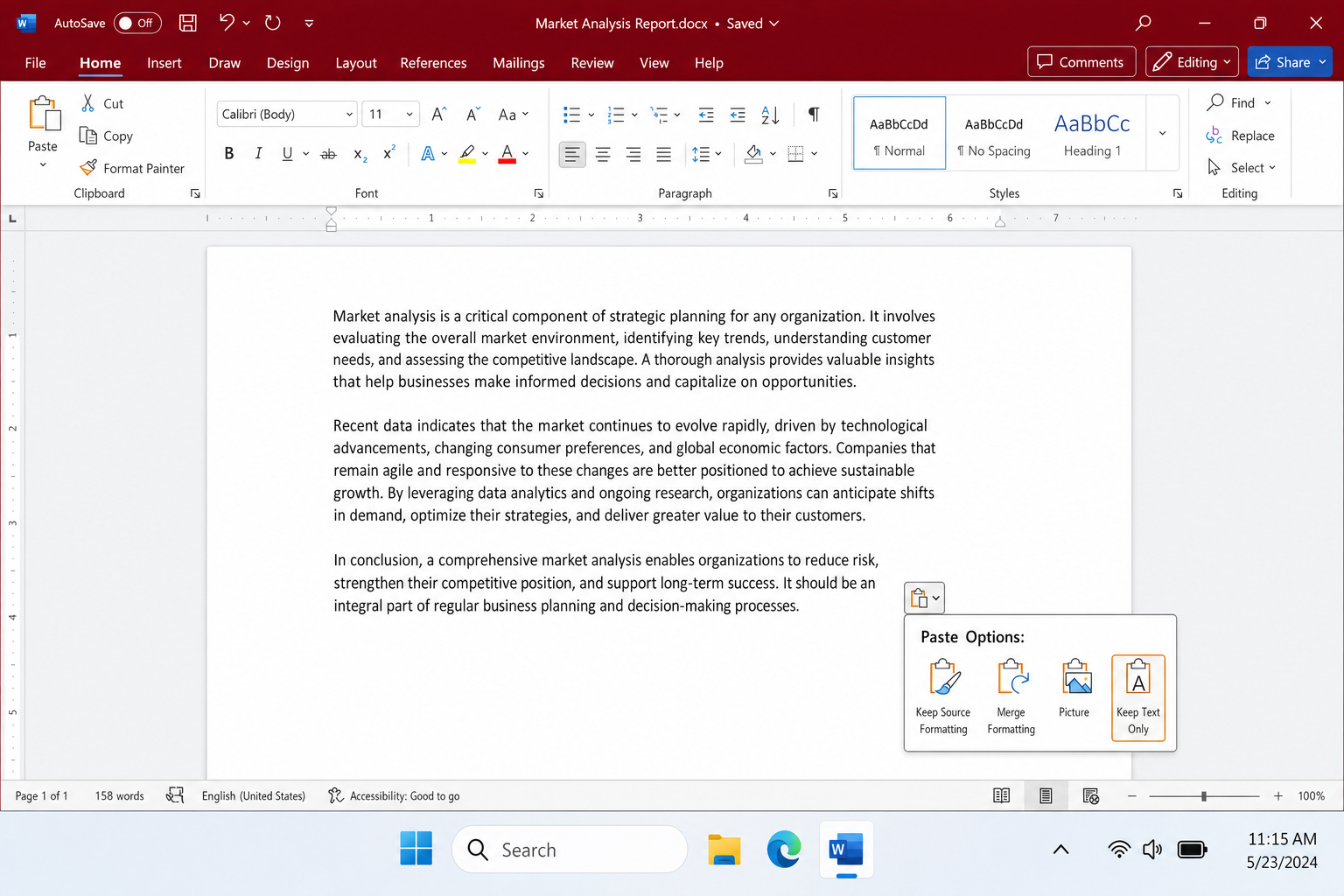Screen dimensions: 1344x896
Task: Open the Editing mode dropdown
Action: click(1192, 62)
